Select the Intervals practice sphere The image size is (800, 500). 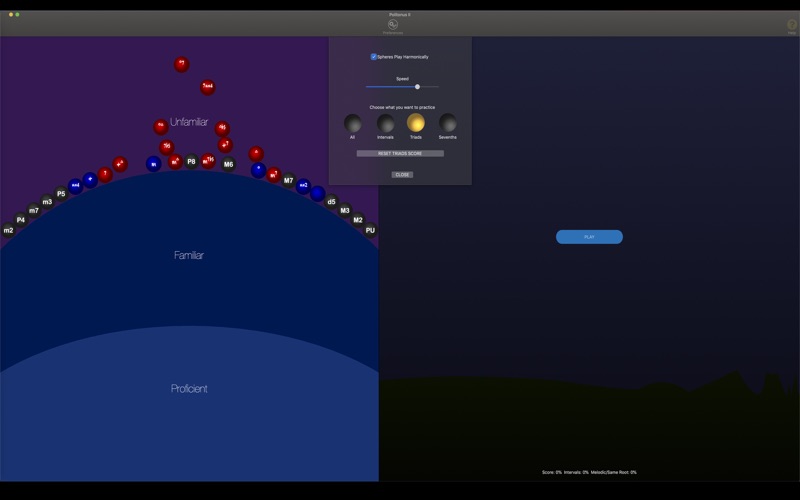[385, 123]
